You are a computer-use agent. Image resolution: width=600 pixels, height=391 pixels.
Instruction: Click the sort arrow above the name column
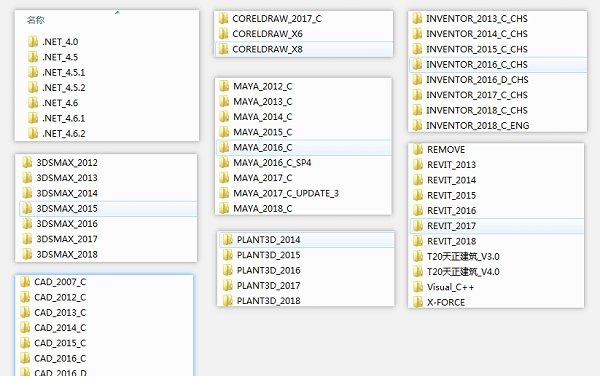pyautogui.click(x=117, y=13)
